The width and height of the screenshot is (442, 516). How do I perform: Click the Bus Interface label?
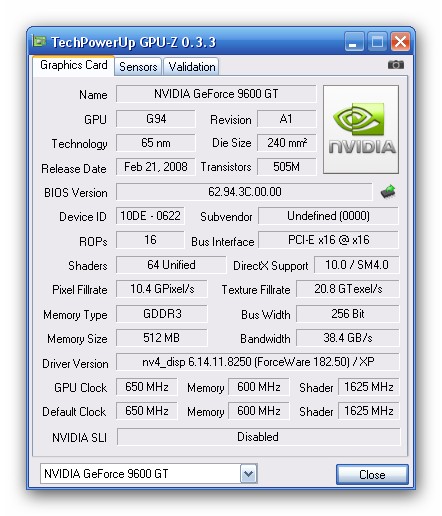[223, 242]
